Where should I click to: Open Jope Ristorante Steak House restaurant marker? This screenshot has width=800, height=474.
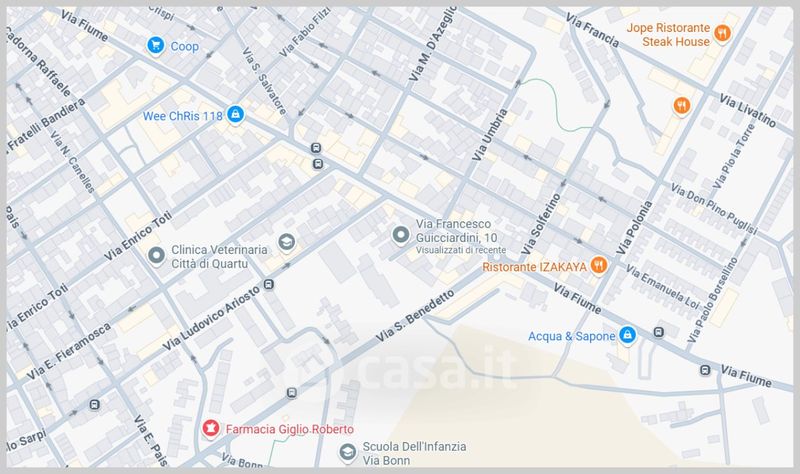[x=722, y=34]
